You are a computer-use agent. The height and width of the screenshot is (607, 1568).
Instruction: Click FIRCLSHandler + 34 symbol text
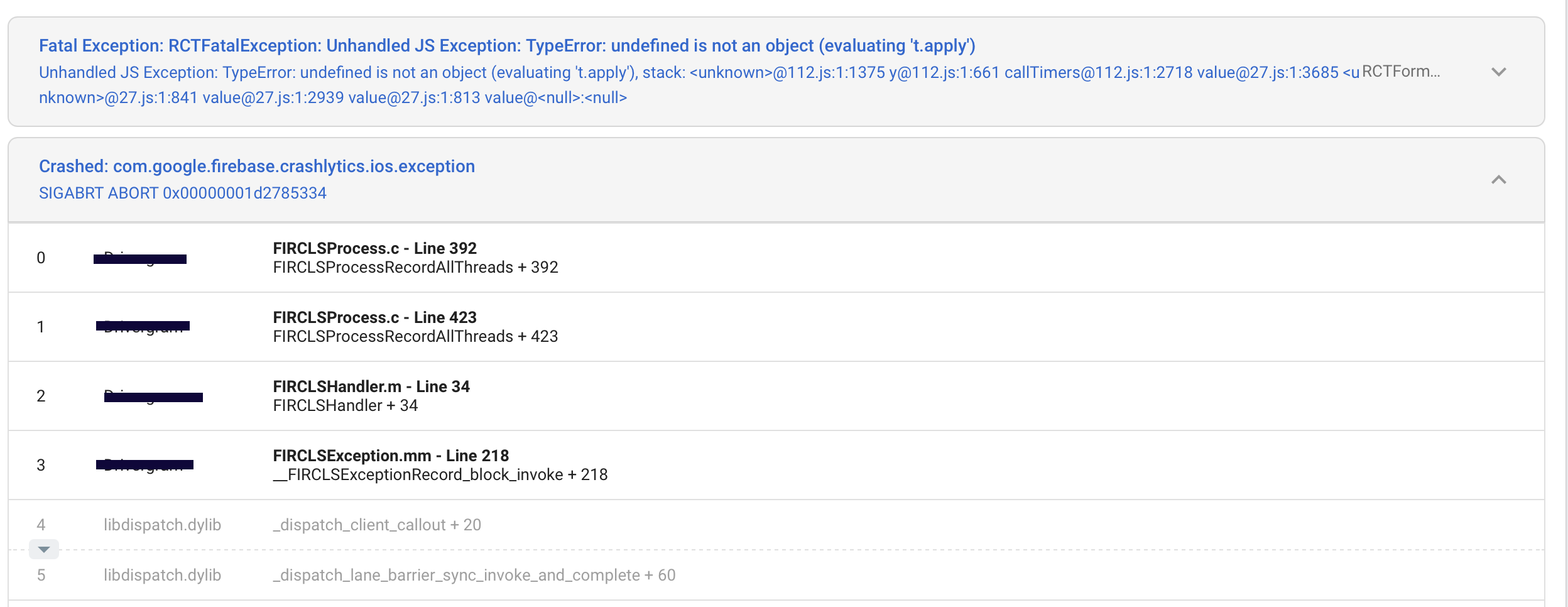344,406
